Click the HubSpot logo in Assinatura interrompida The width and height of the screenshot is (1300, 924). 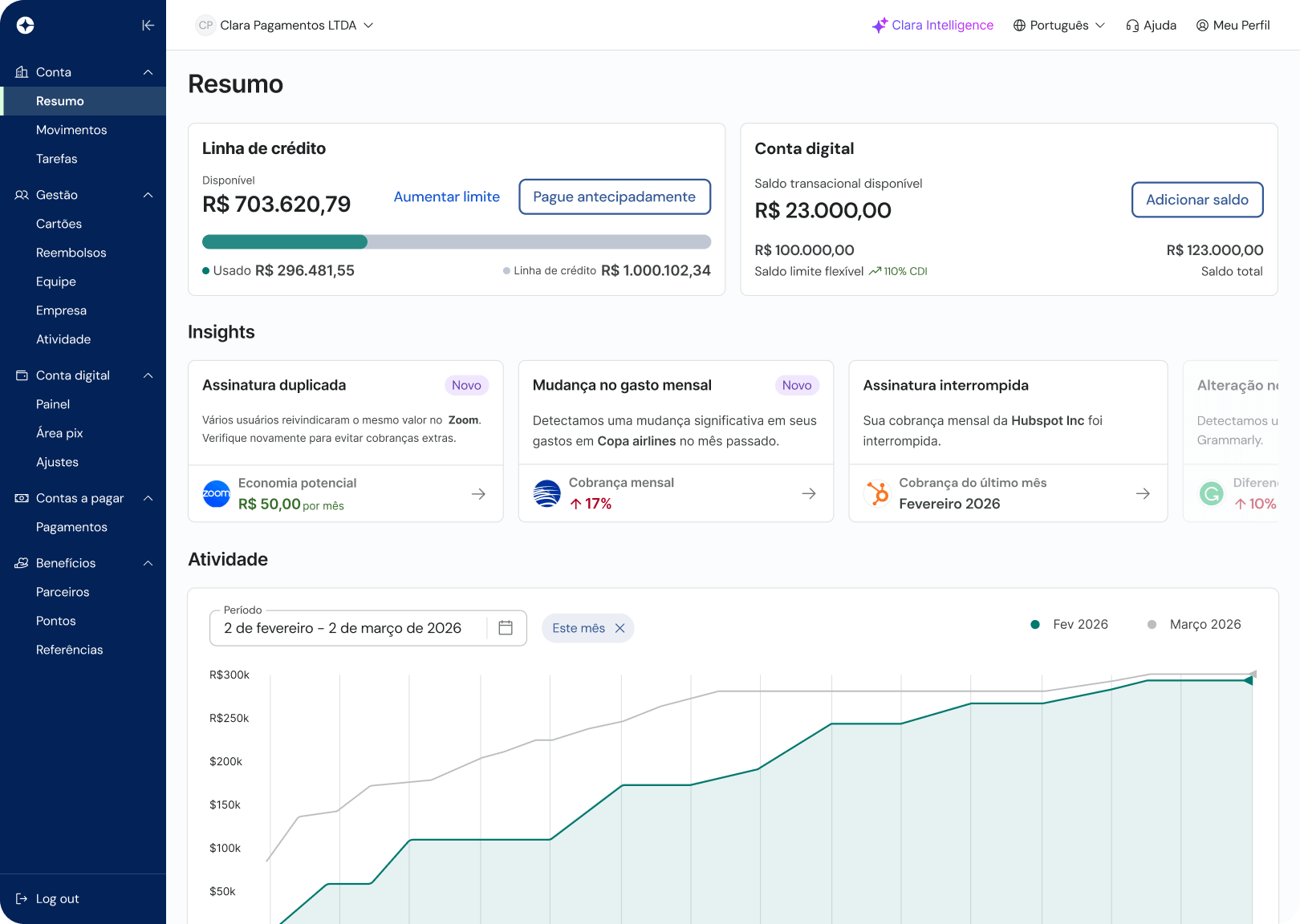pos(877,494)
